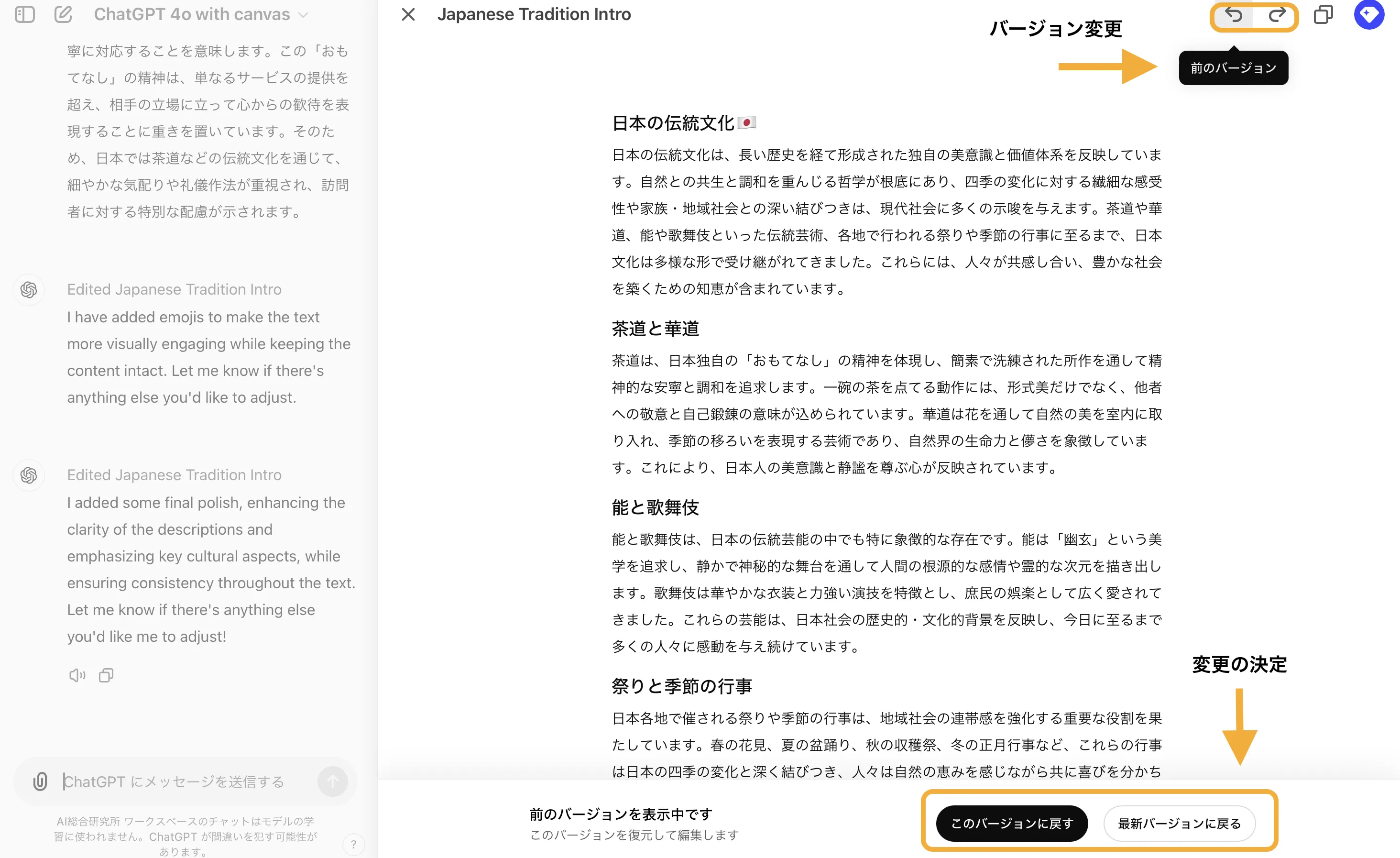
Task: Click the first Edited Japanese Tradition Intro label
Action: pos(174,289)
